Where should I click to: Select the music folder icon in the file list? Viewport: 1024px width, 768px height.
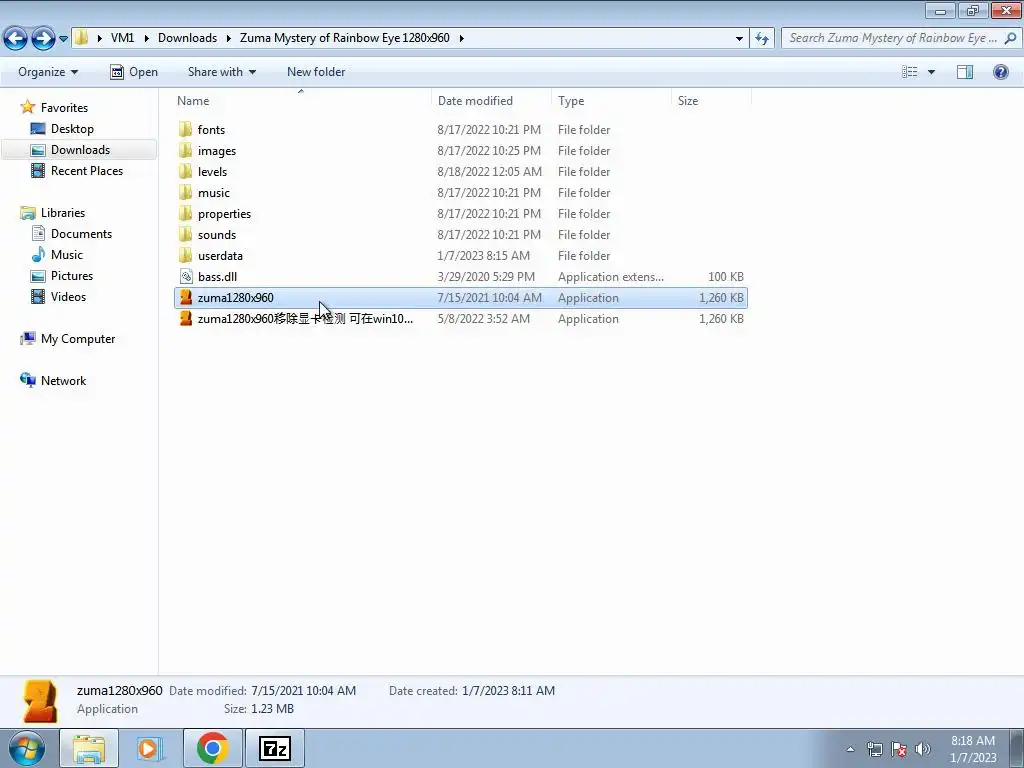tap(185, 192)
